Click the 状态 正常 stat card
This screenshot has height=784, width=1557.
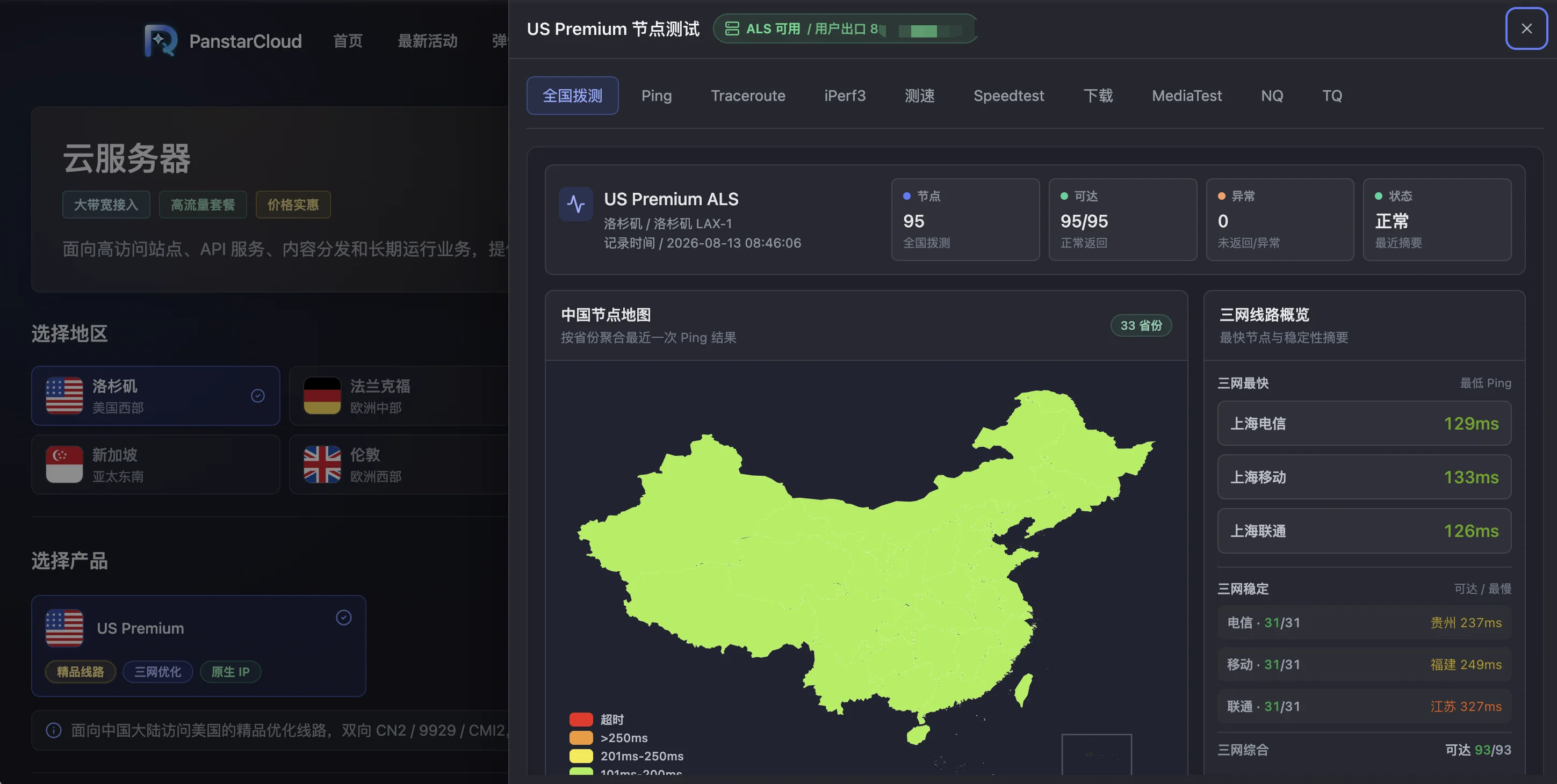1437,219
